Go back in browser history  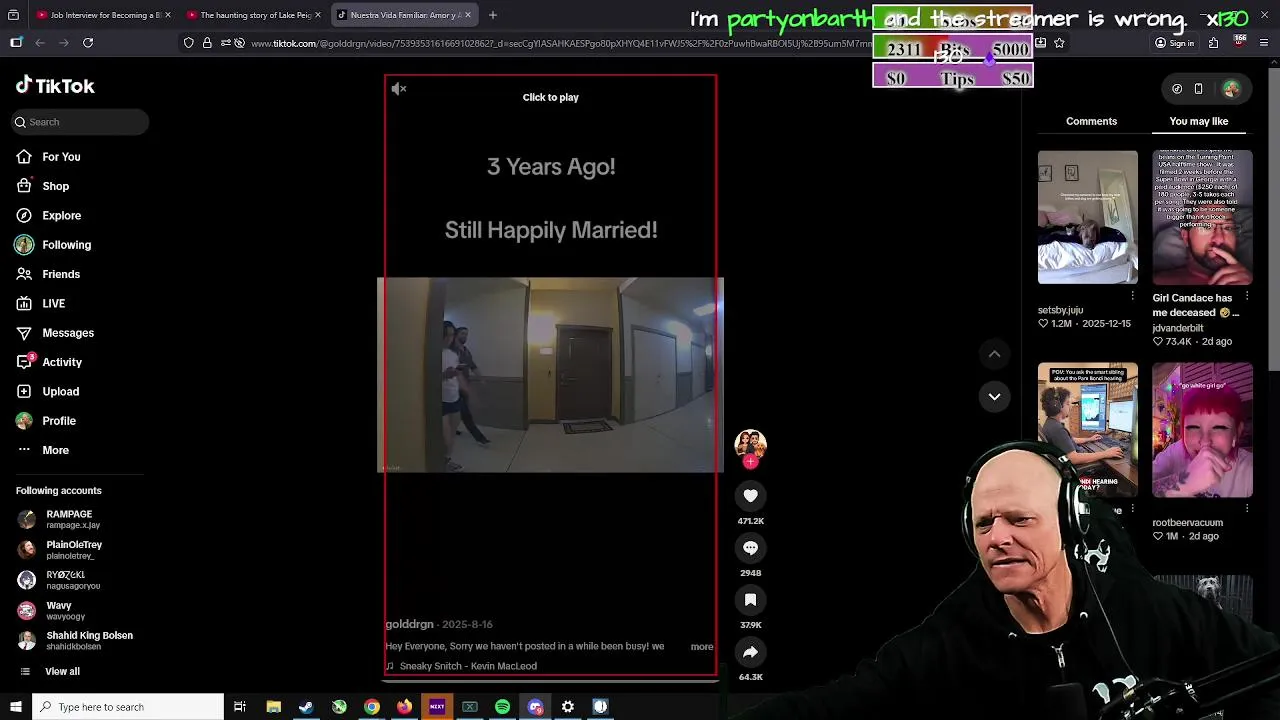[x=40, y=43]
